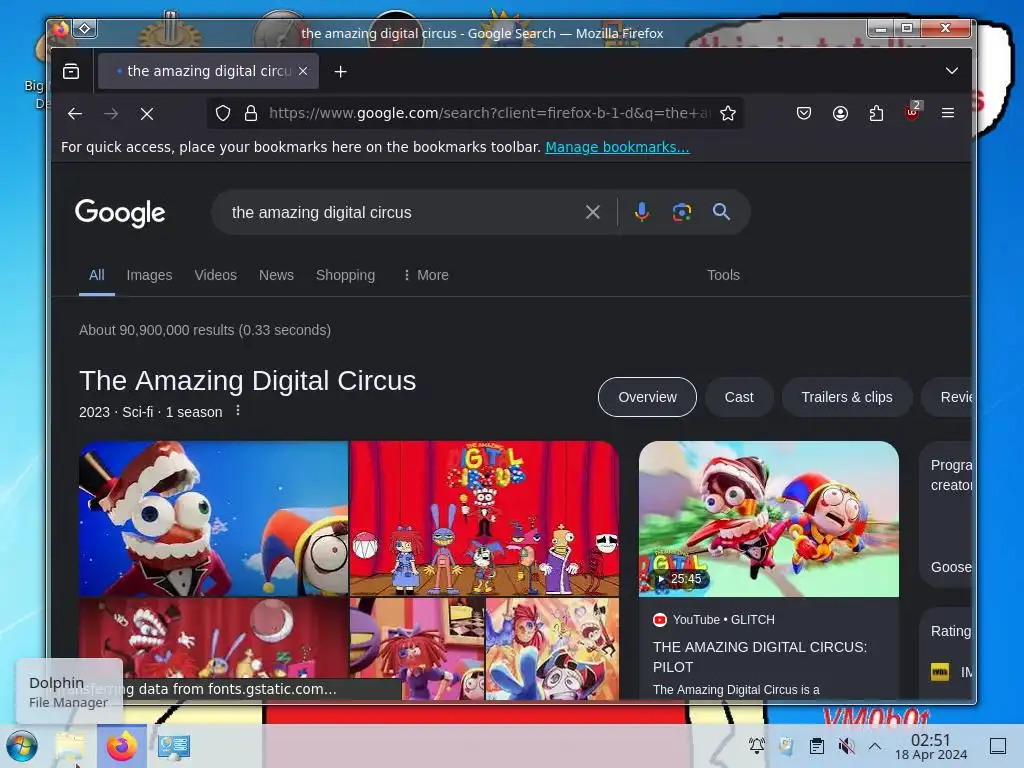1024x768 pixels.
Task: Toggle the keep-on-all-desktops titlebar pin icon
Action: (x=85, y=28)
